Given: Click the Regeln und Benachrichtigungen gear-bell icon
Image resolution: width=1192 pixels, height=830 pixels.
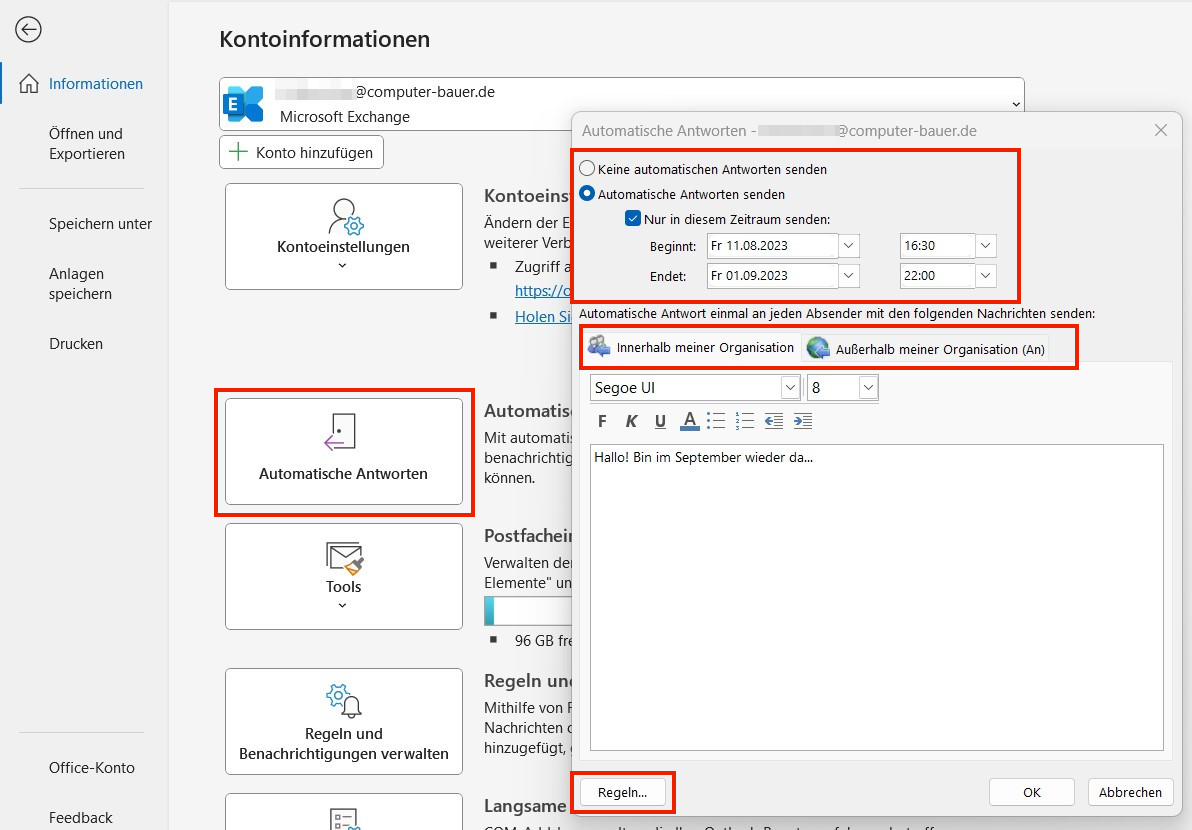Looking at the screenshot, I should pyautogui.click(x=344, y=701).
